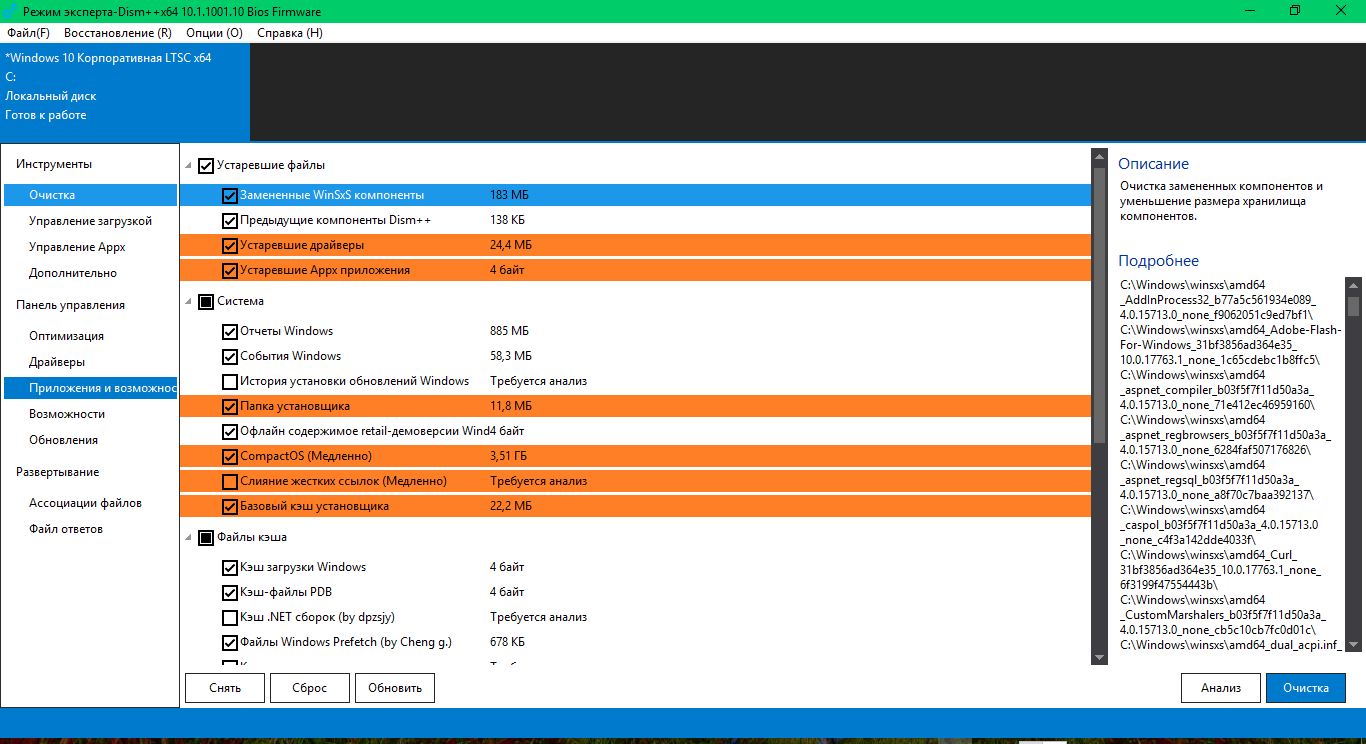The width and height of the screenshot is (1366, 744).
Task: Uncheck Замененные WinSxS компоненты
Action: [229, 195]
